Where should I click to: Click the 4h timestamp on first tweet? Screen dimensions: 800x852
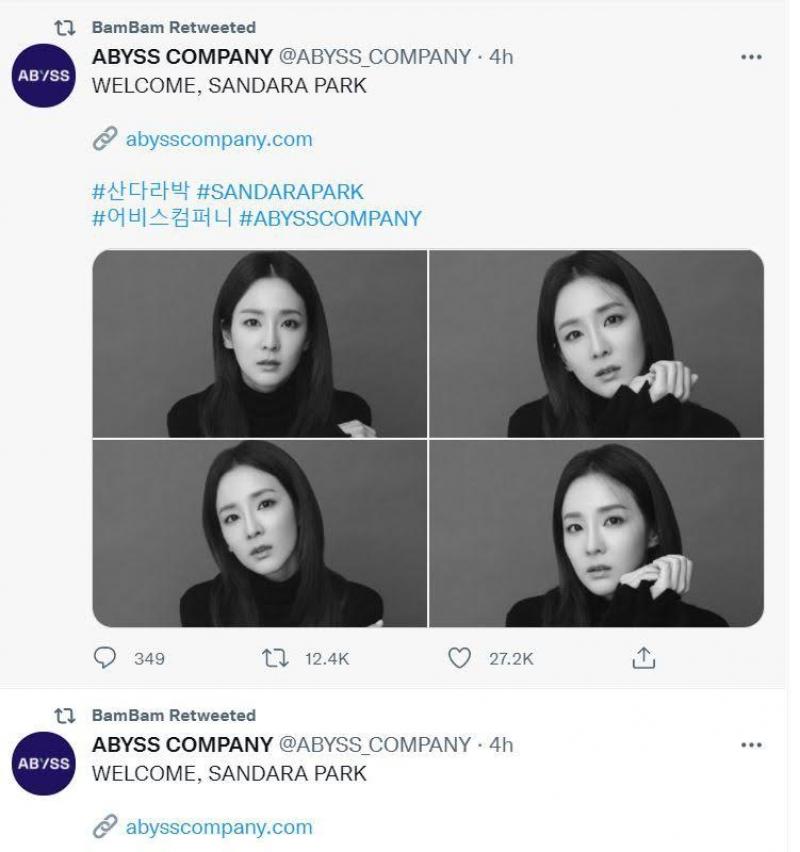pyautogui.click(x=501, y=58)
